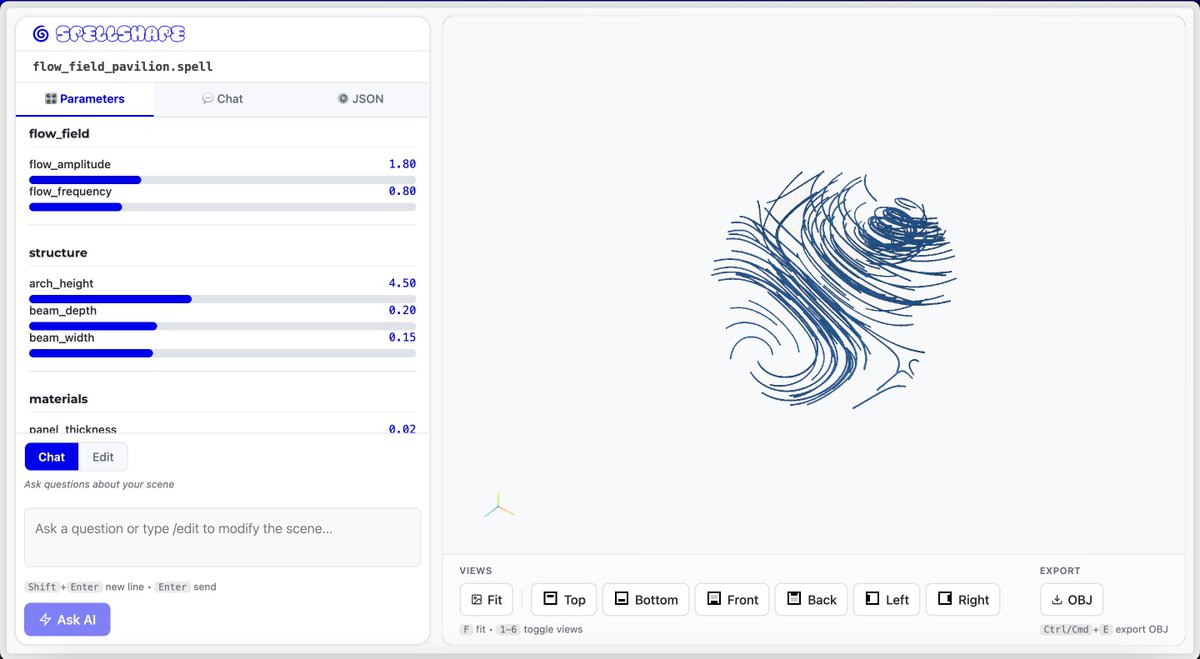Screen dimensions: 1200x659
Task: Export the model as OBJ
Action: [1072, 600]
